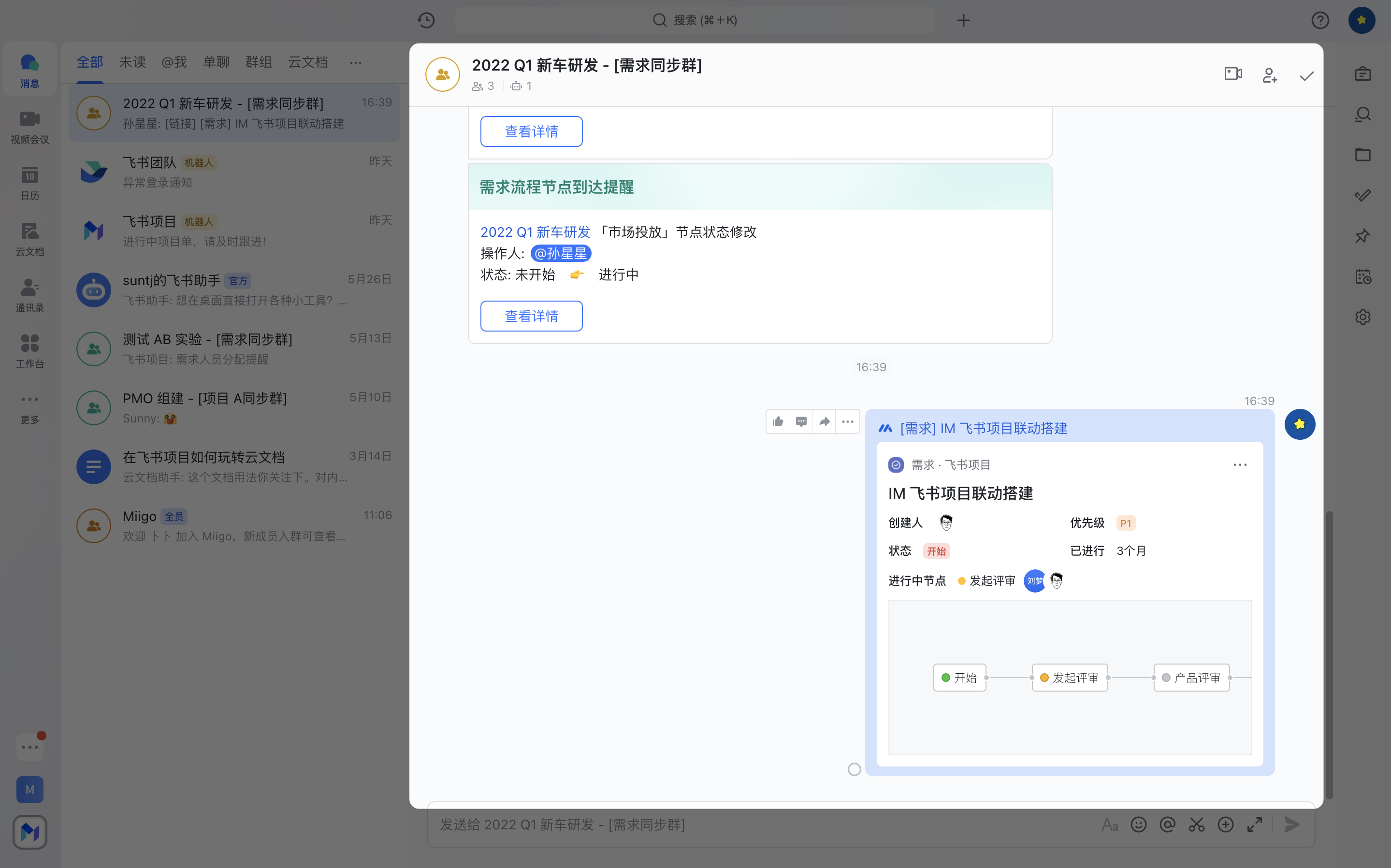
Task: Switch to the @我 tab
Action: 174,62
